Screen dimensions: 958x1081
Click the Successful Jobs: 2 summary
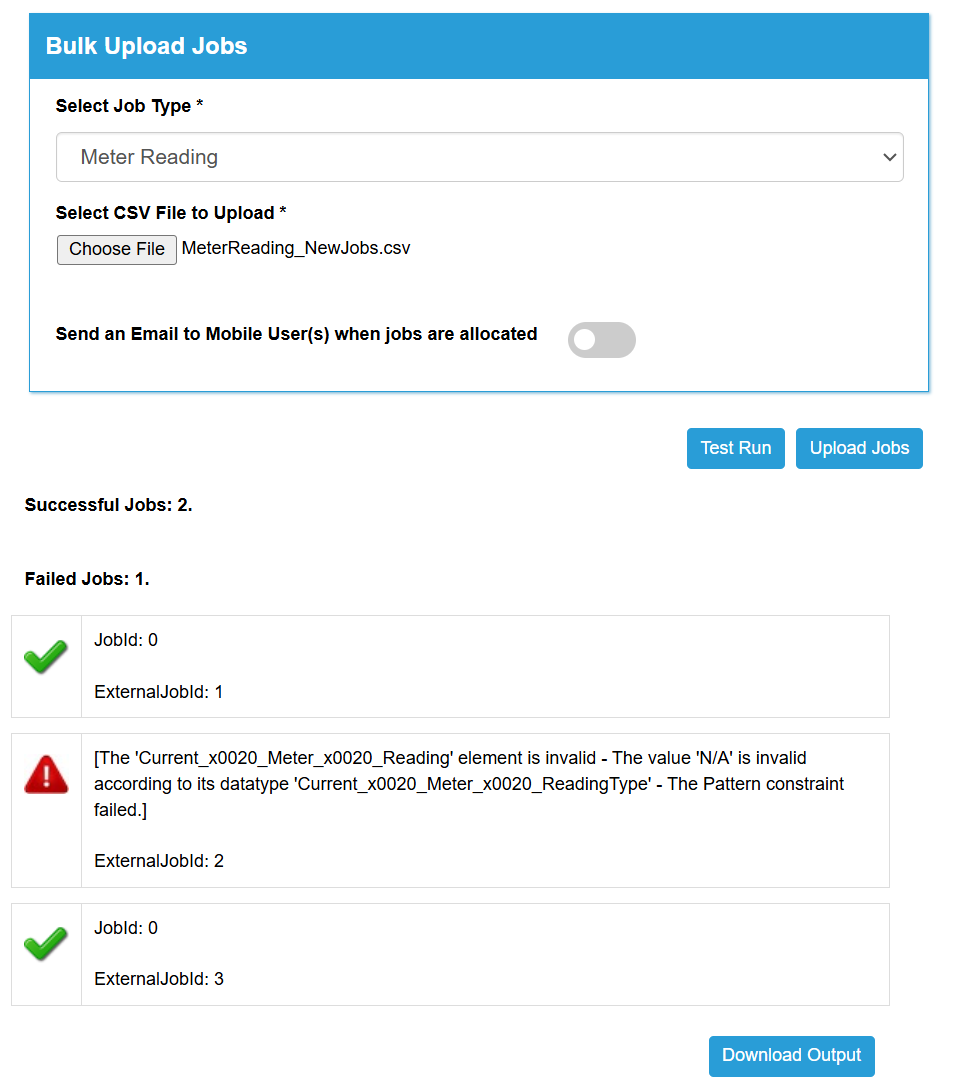108,505
